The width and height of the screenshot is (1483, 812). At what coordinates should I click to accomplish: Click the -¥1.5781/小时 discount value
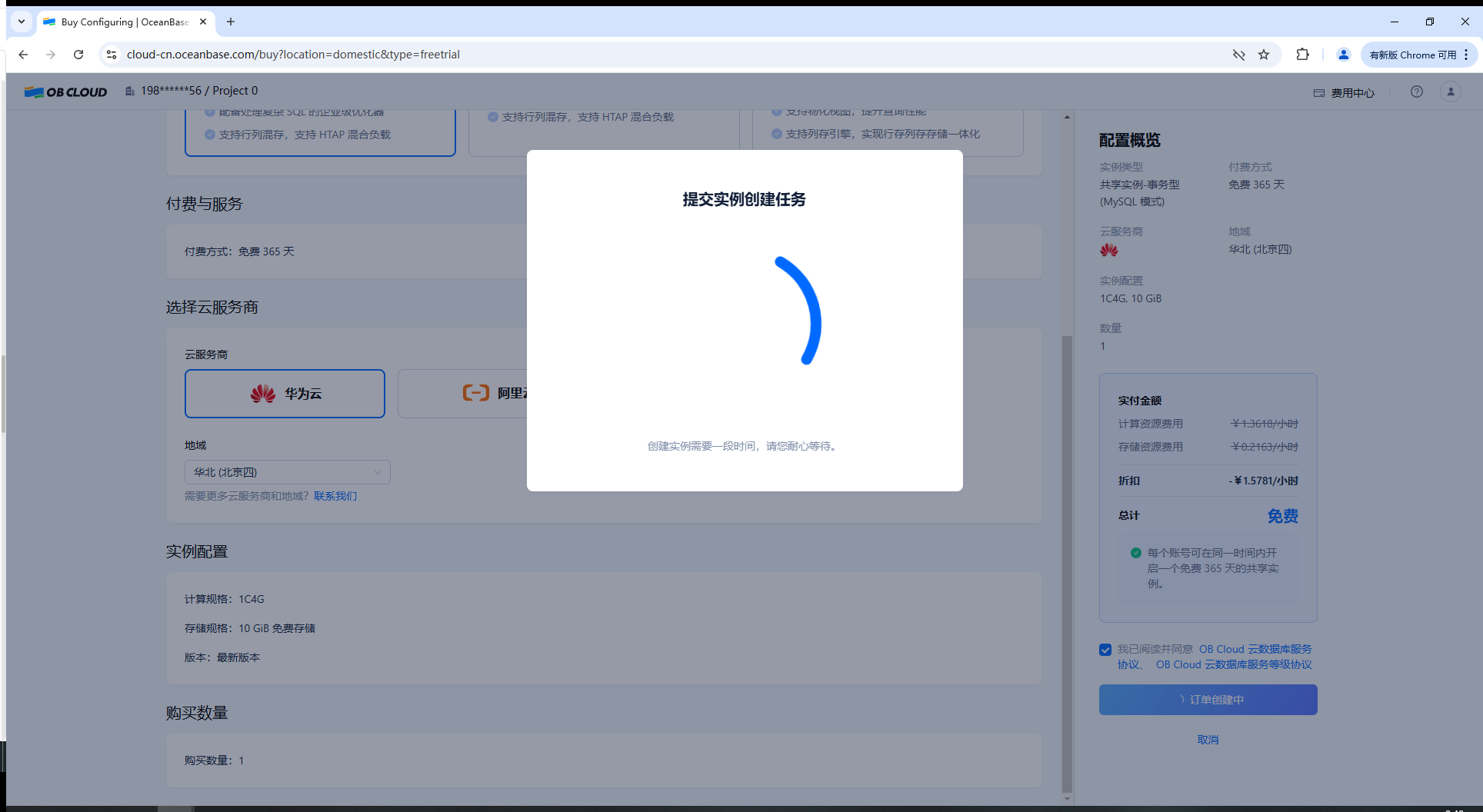pyautogui.click(x=1264, y=481)
